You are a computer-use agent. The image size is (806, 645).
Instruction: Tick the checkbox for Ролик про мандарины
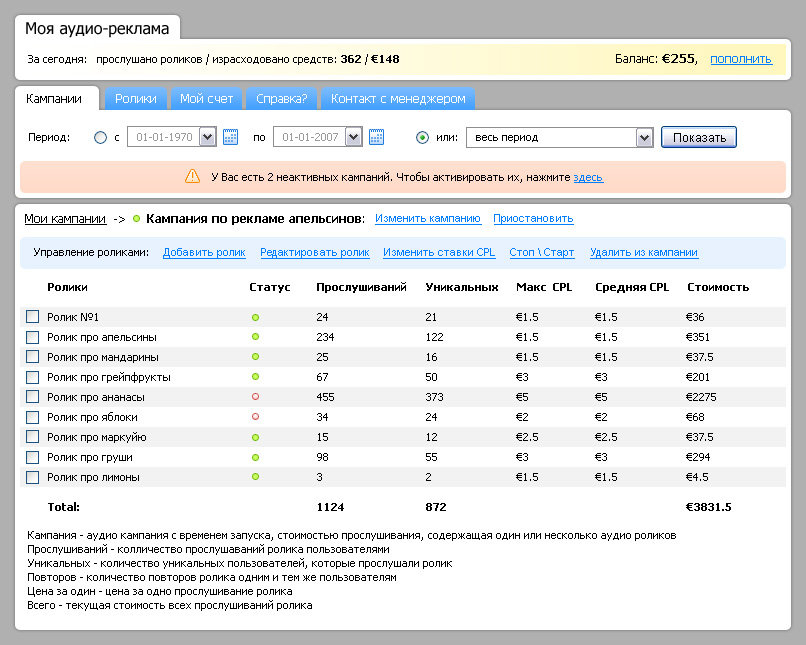tap(32, 357)
